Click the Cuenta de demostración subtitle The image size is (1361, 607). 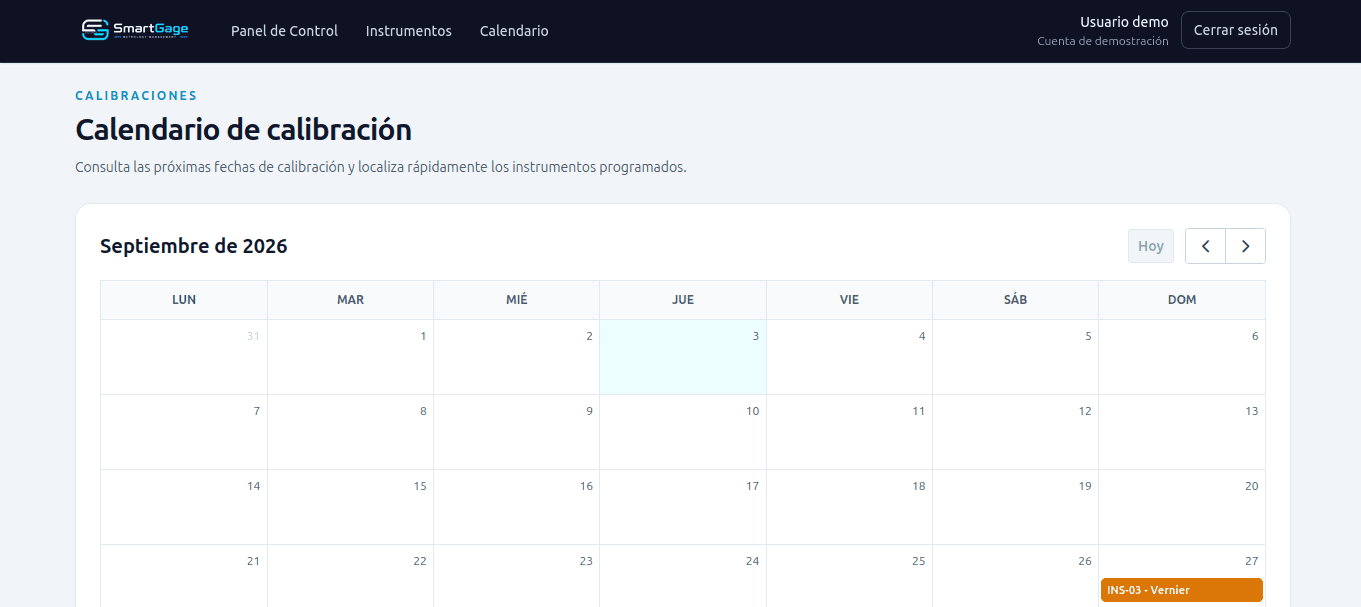click(1103, 42)
